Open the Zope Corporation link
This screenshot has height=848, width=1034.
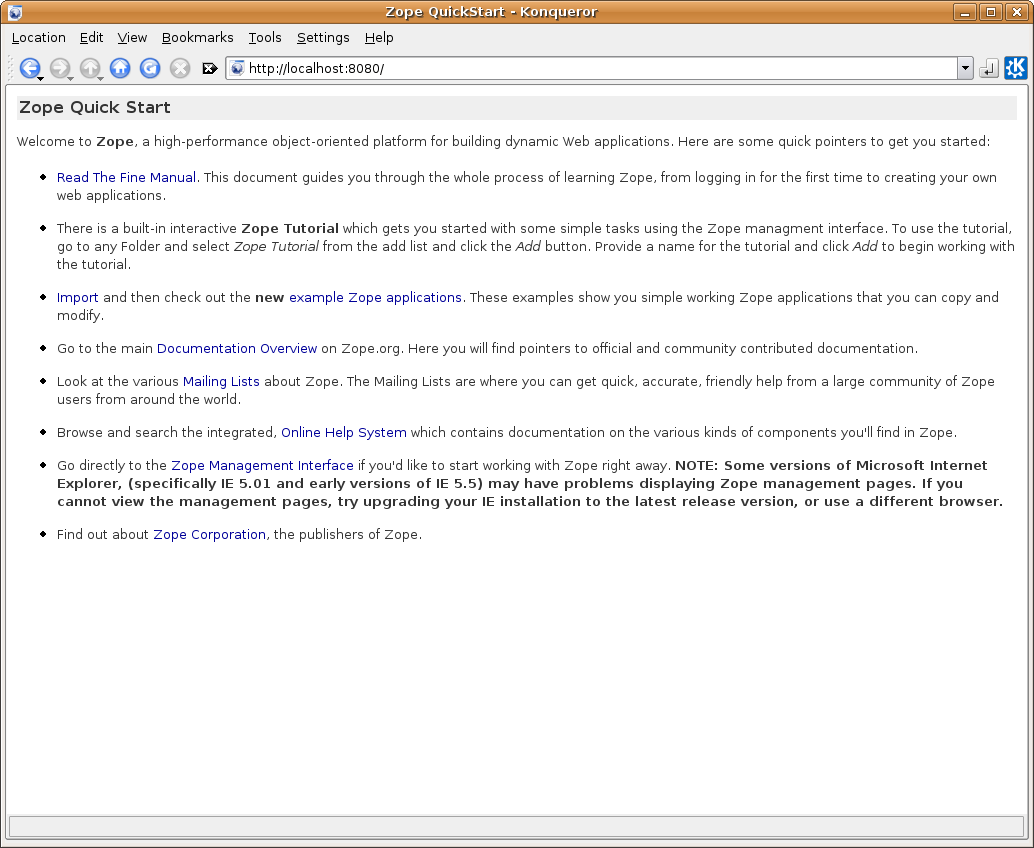[210, 534]
